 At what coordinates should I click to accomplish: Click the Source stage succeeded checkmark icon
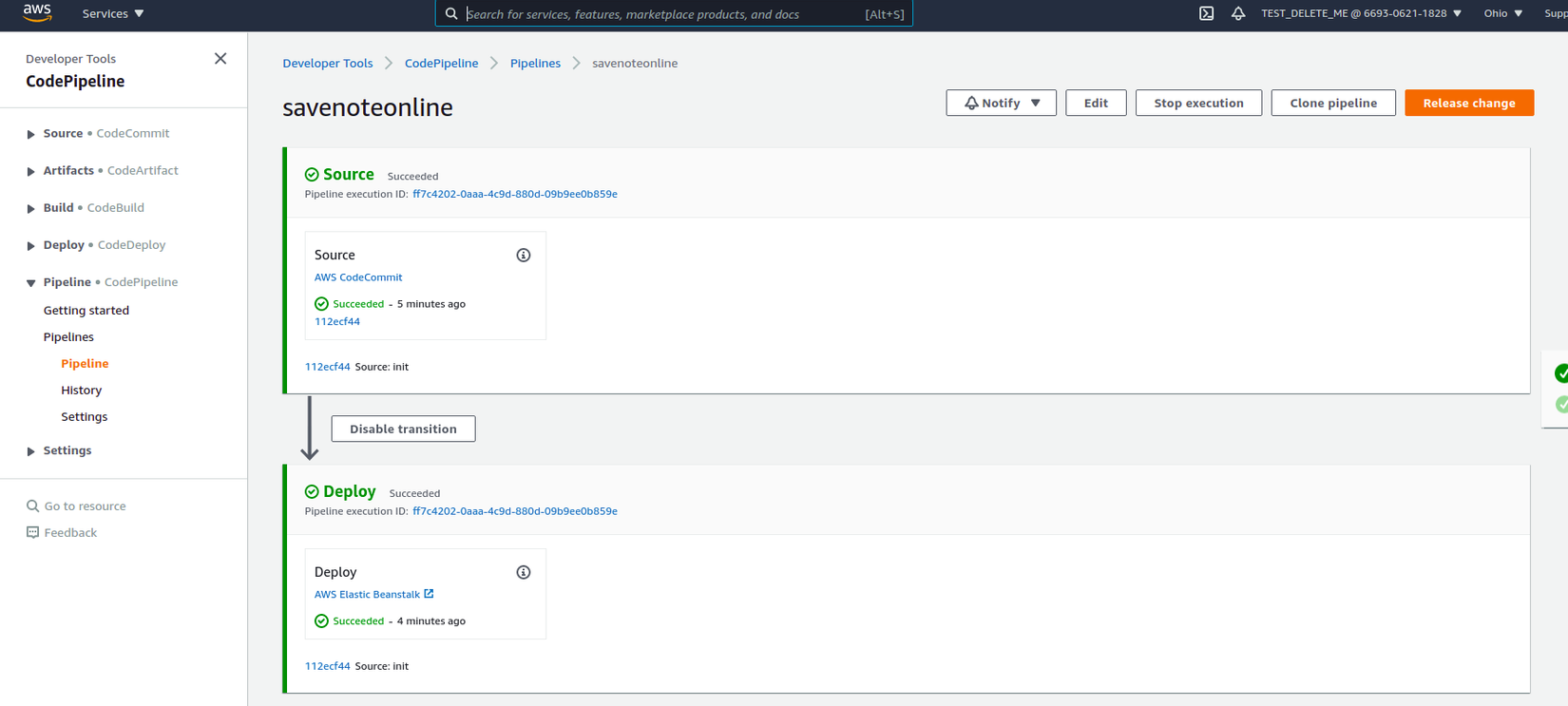click(312, 175)
